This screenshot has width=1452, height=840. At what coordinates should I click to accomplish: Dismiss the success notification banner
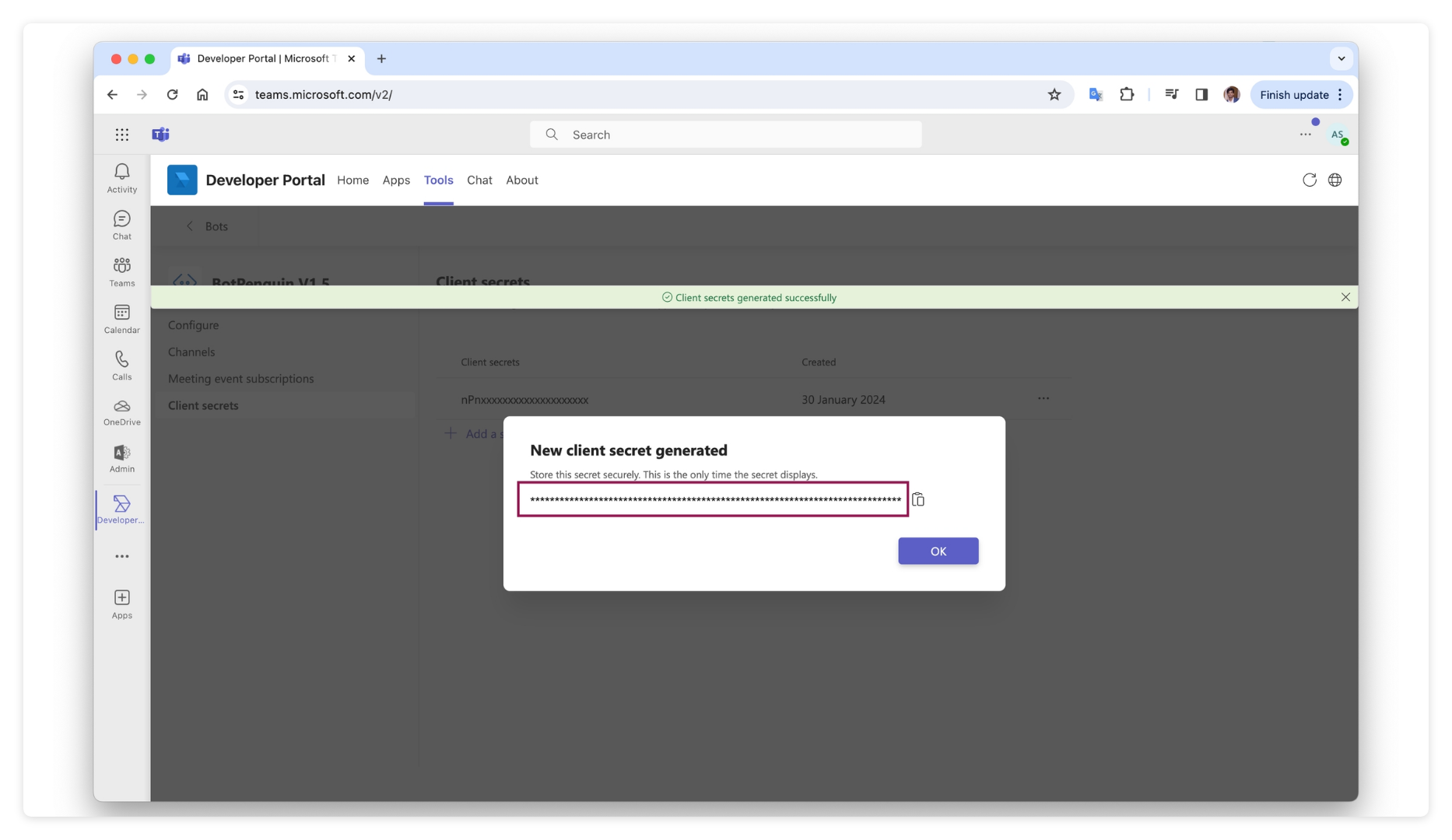[1345, 297]
